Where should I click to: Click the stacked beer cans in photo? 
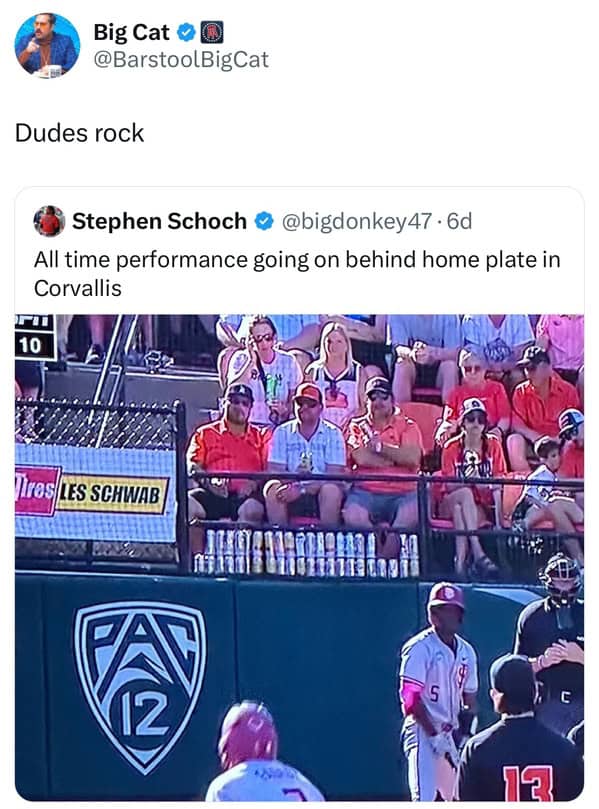click(307, 553)
